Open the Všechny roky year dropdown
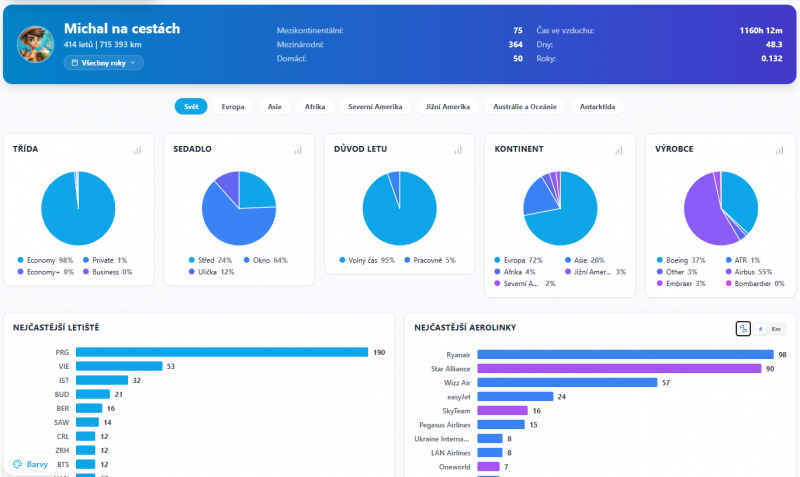The height and width of the screenshot is (477, 800). coord(104,63)
